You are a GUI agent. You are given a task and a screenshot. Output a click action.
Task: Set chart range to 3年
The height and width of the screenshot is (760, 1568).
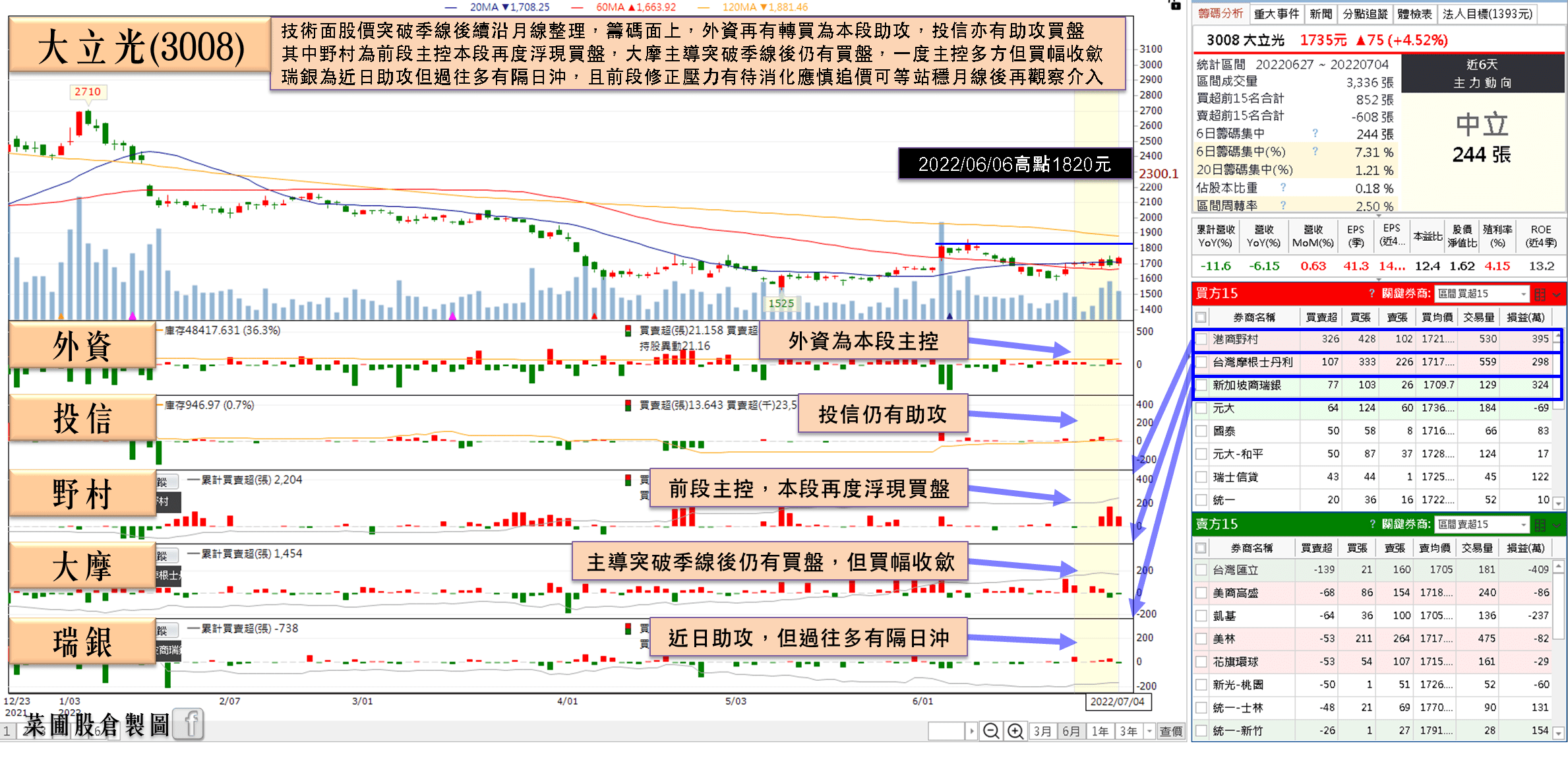[x=1129, y=731]
